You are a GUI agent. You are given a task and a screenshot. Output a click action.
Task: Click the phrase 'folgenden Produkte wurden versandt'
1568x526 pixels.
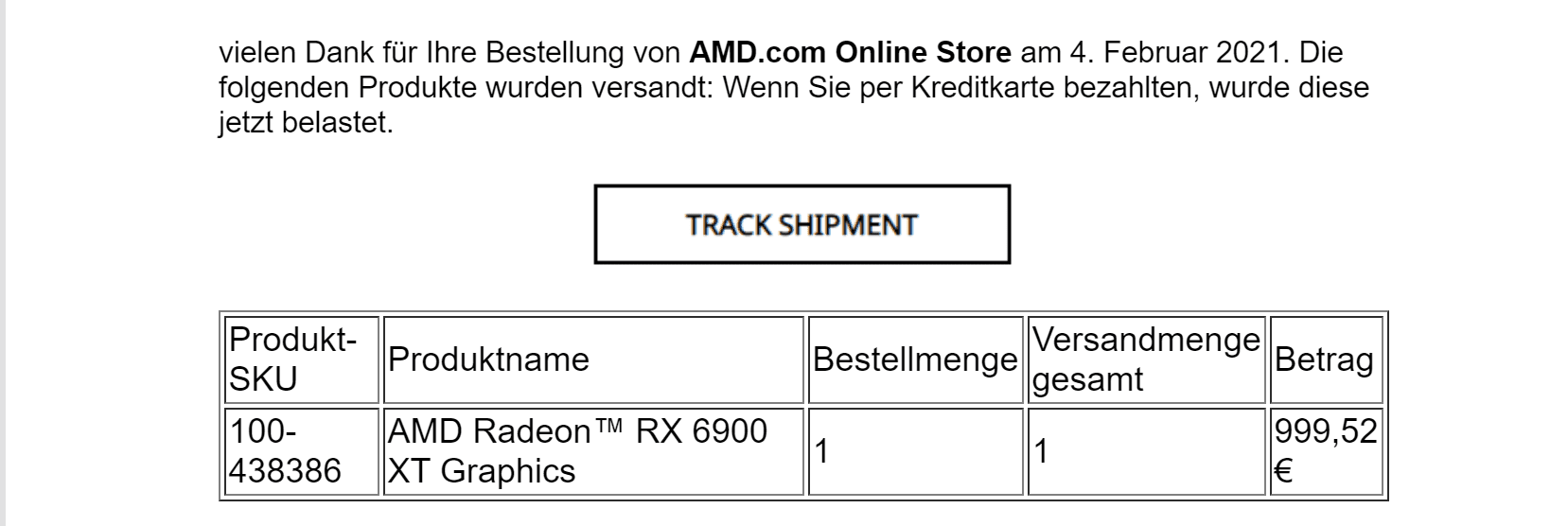pos(467,88)
